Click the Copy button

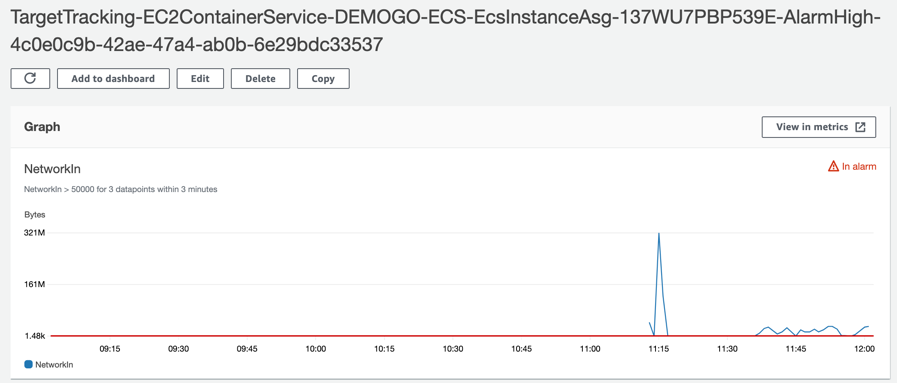click(x=323, y=79)
